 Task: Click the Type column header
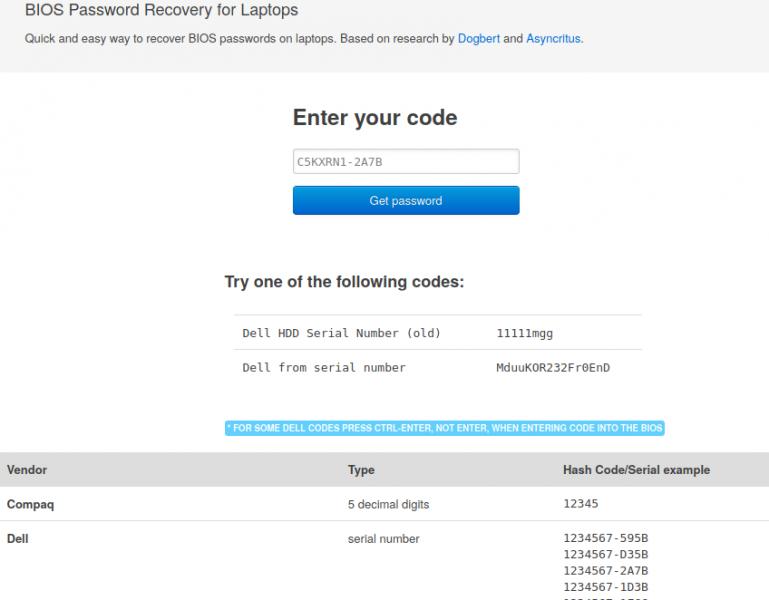(361, 470)
